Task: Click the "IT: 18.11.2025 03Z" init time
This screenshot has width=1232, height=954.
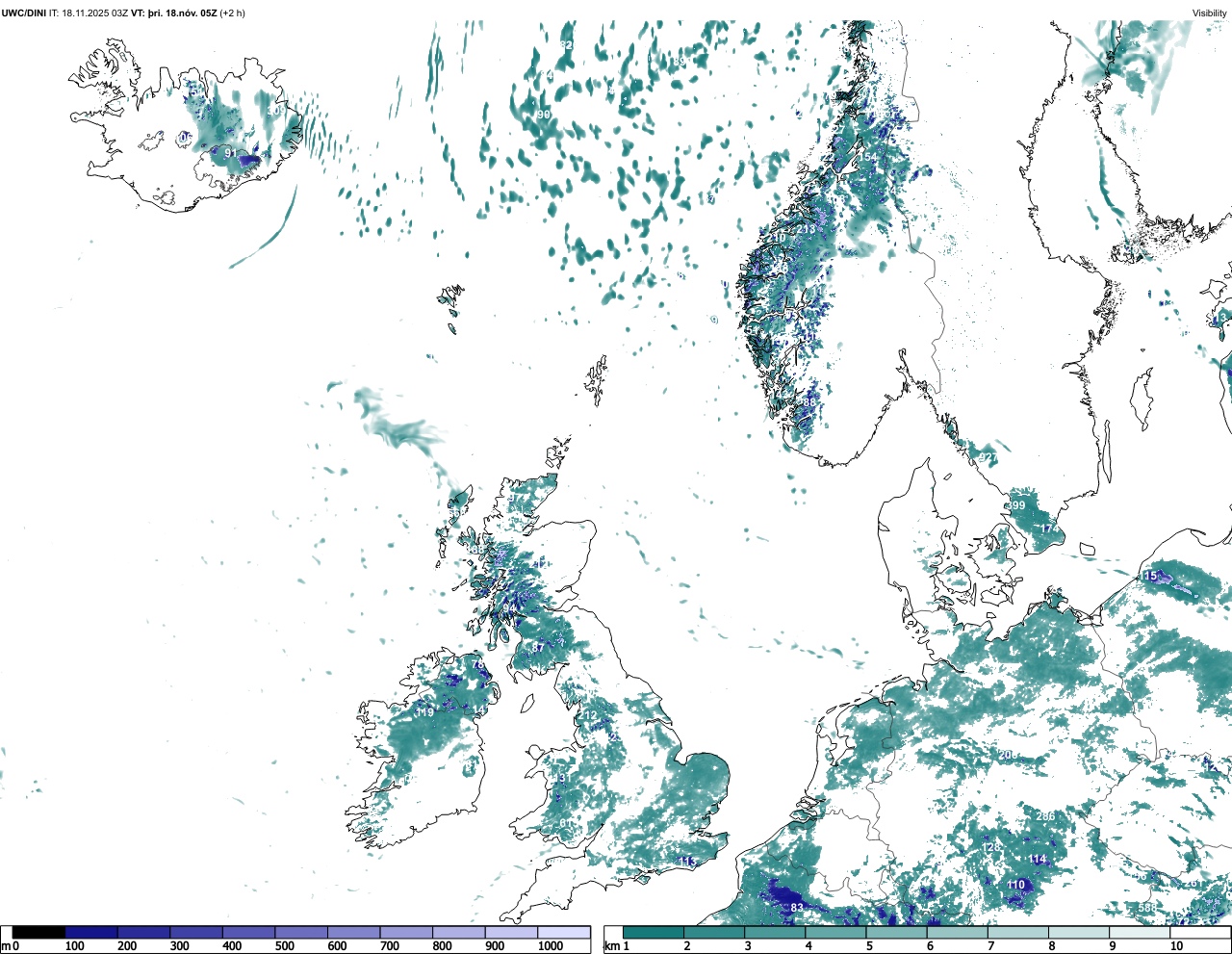Action: [x=89, y=13]
